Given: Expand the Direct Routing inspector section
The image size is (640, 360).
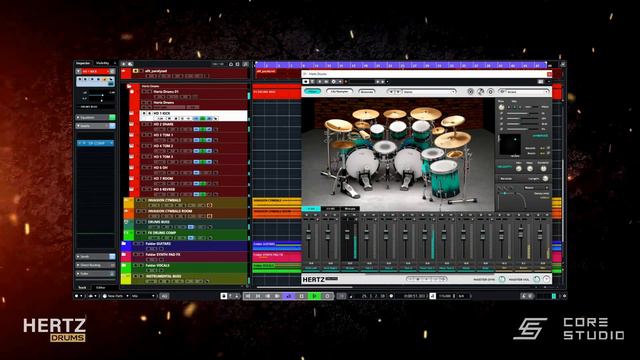Looking at the screenshot, I should 95,265.
